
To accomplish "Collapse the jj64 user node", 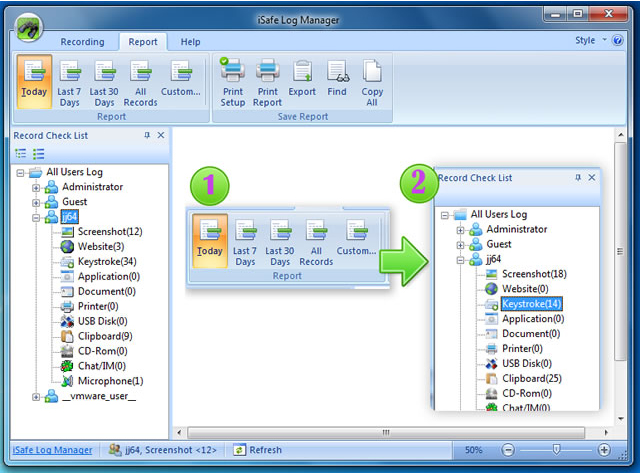I will 37,217.
